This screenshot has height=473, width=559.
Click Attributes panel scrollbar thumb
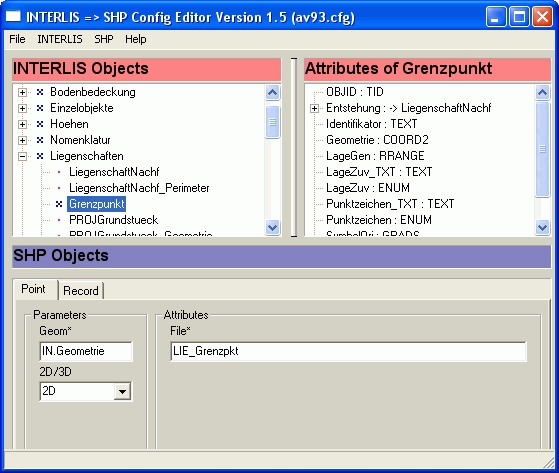[542, 149]
